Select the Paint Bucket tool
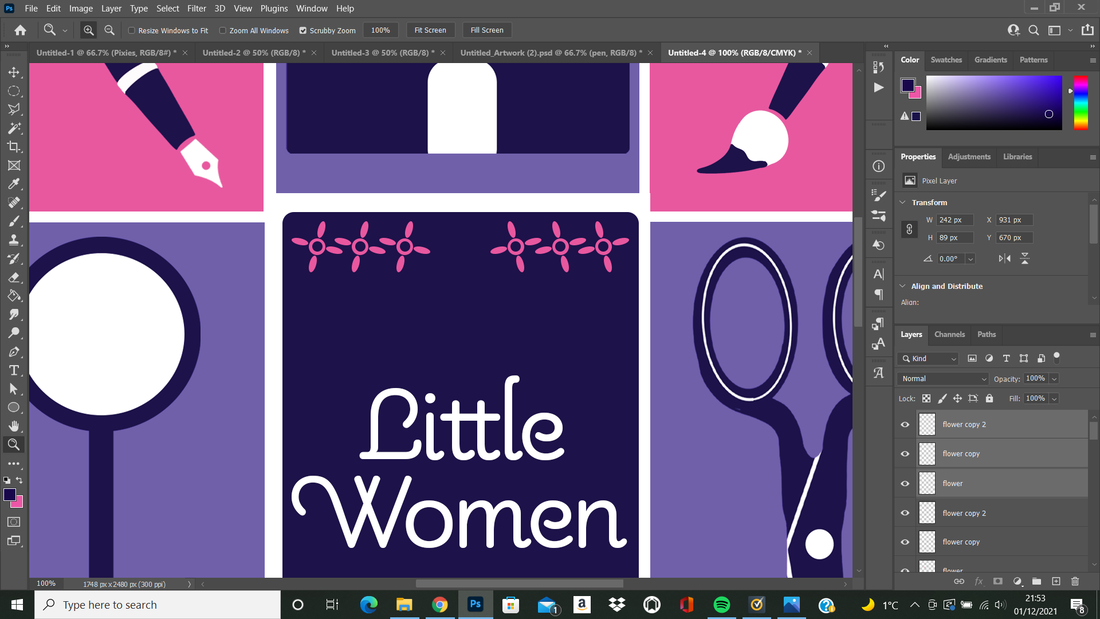 13,295
